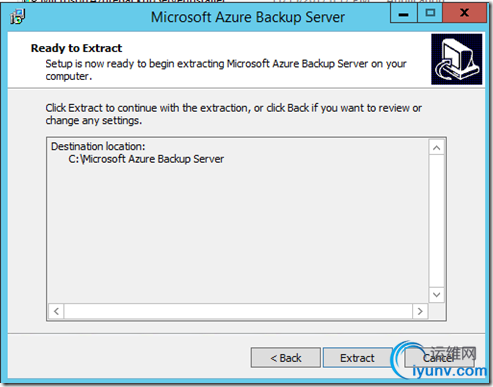Start extraction with the Extract button
This screenshot has width=493, height=387.
[x=357, y=358]
